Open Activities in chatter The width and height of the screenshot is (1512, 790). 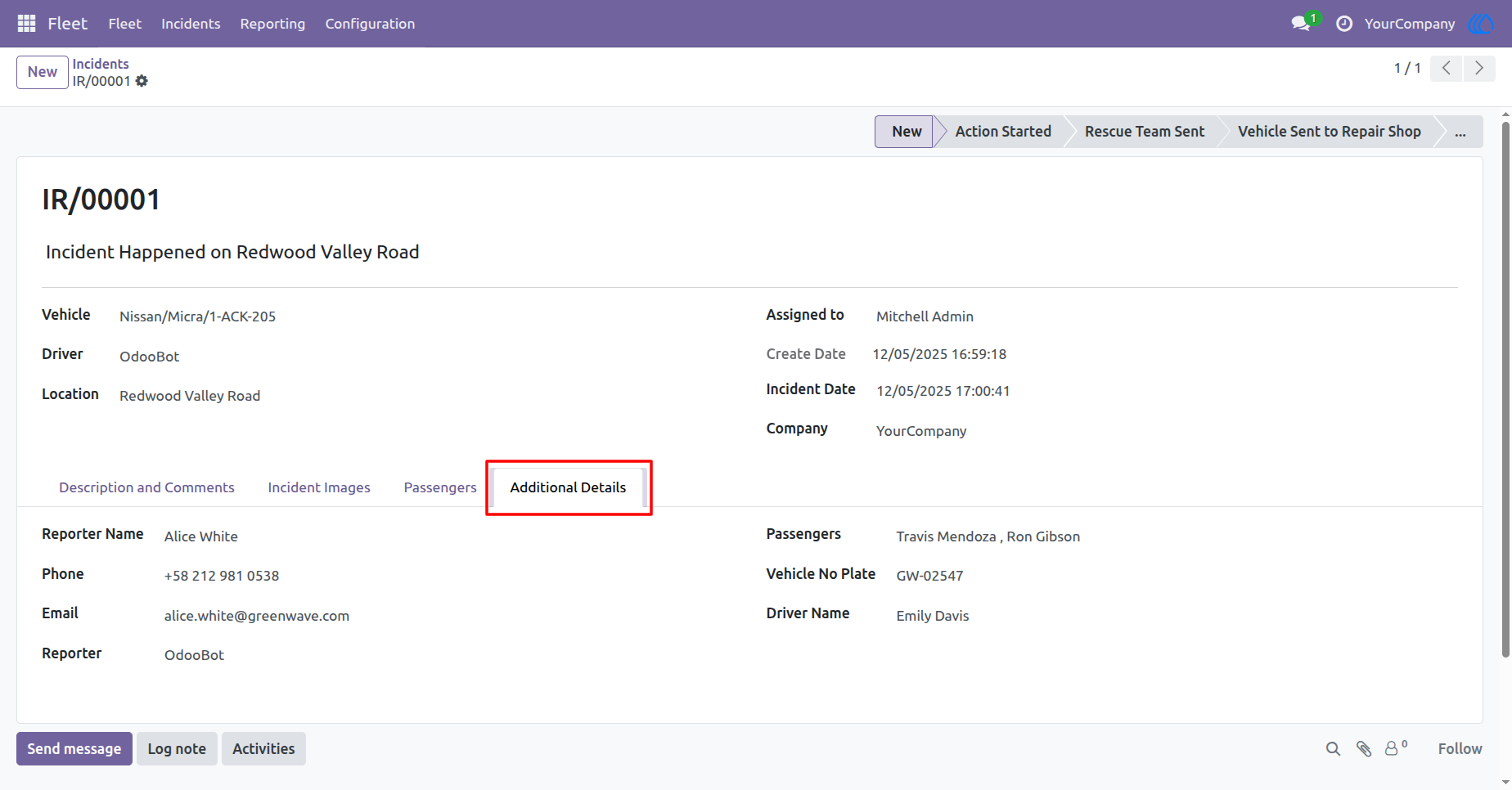263,749
